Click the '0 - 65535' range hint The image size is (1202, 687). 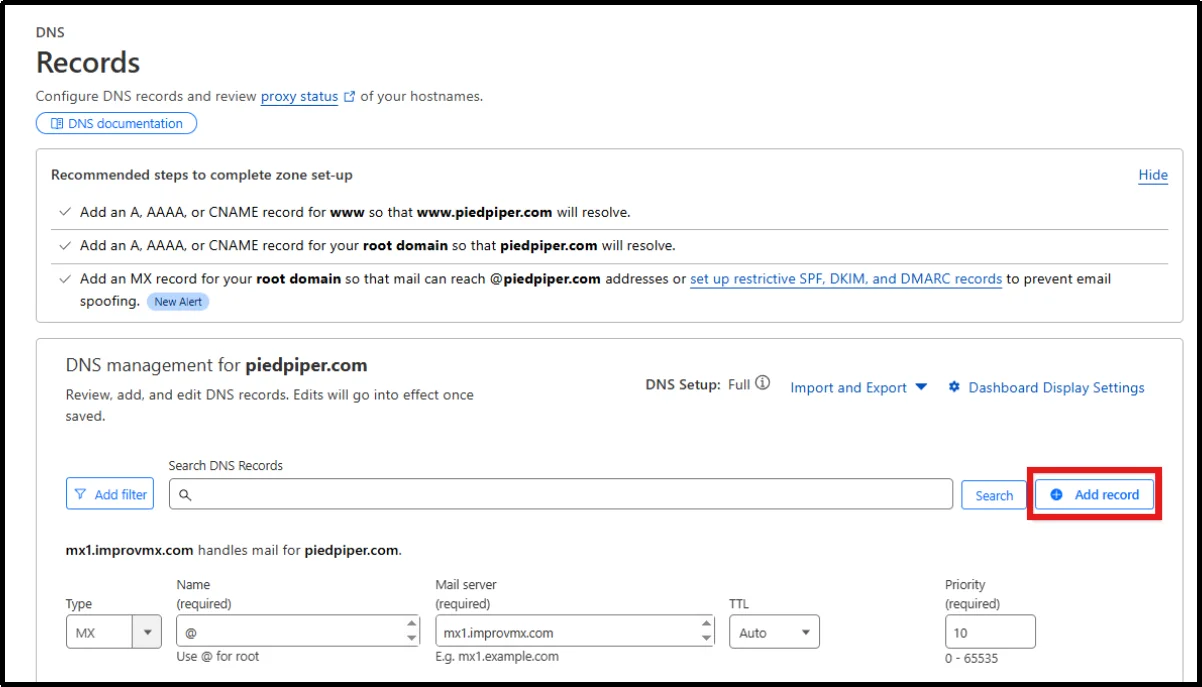(972, 658)
